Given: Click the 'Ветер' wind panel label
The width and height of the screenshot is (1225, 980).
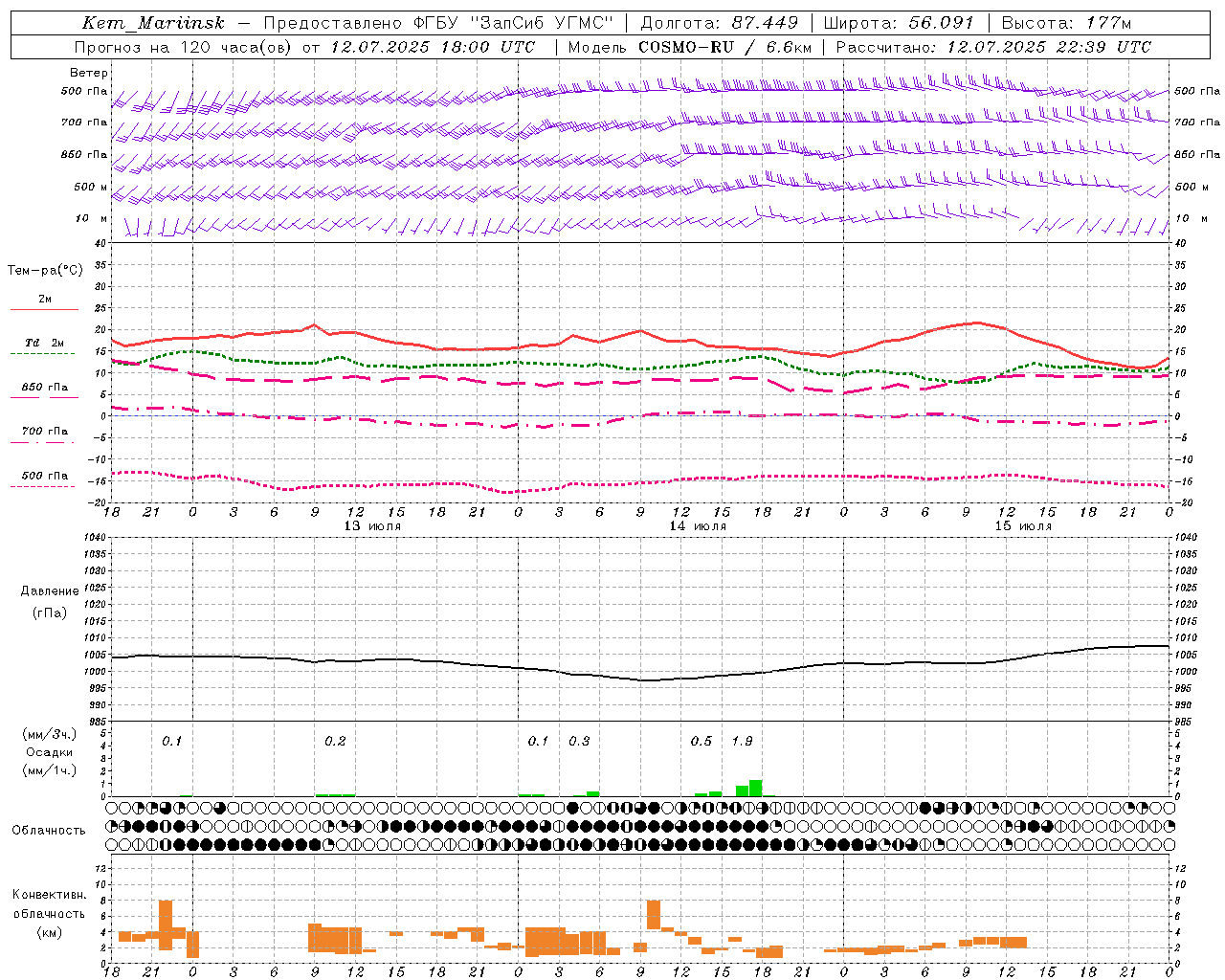Looking at the screenshot, I should pos(88,73).
